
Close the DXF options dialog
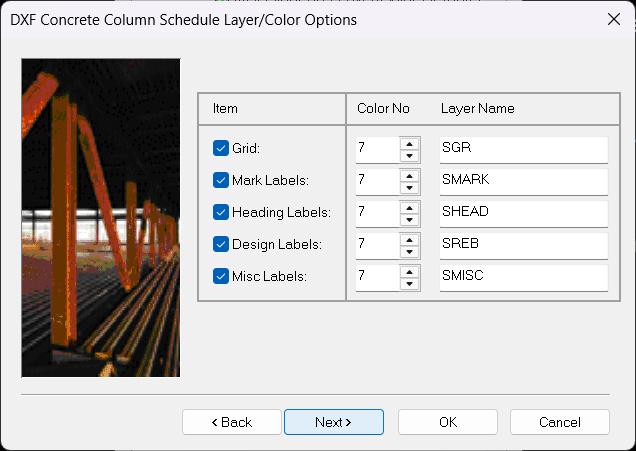tap(613, 19)
